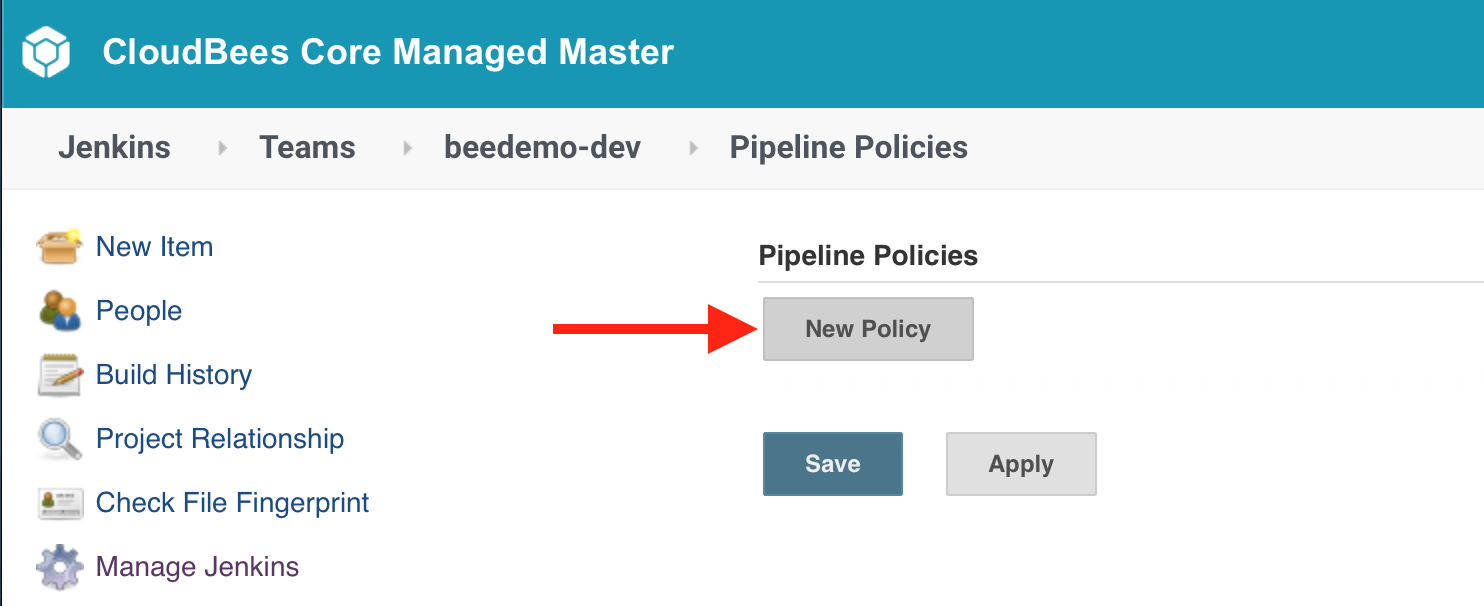Click the CloudBees Core Managed Master title

click(388, 52)
